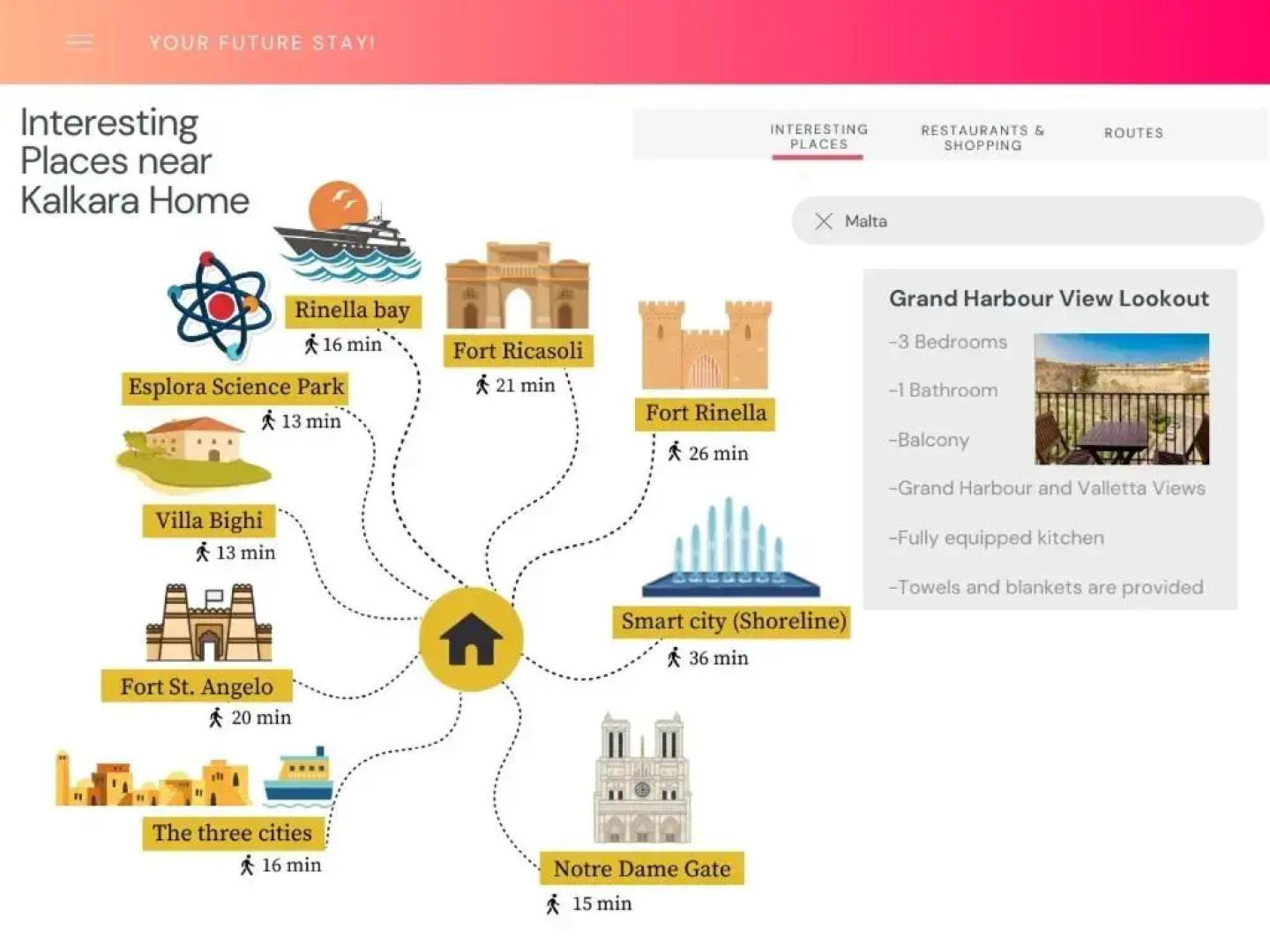Open the hamburger menu icon

tap(79, 42)
